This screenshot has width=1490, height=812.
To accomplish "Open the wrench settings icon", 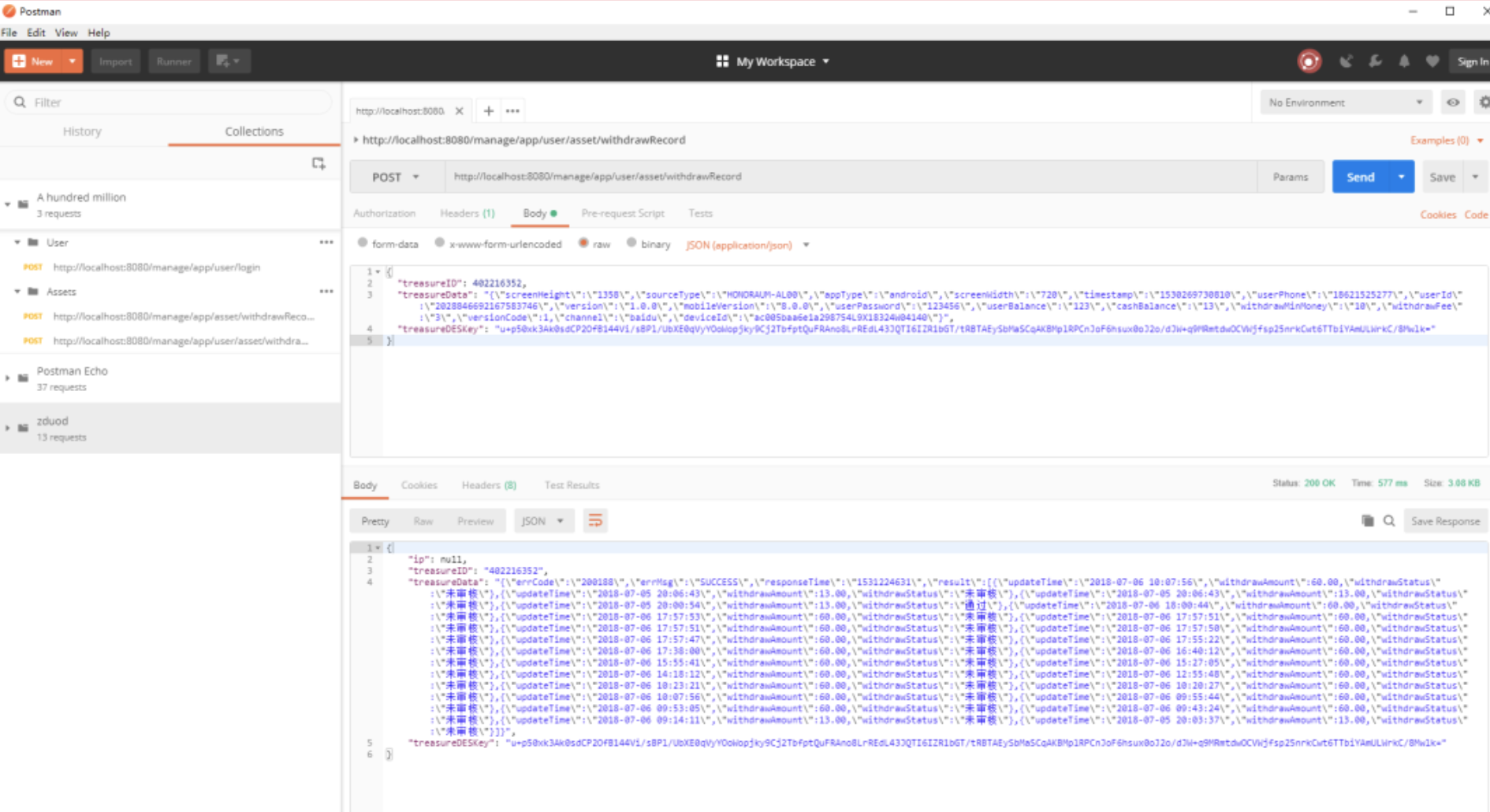I will coord(1375,61).
